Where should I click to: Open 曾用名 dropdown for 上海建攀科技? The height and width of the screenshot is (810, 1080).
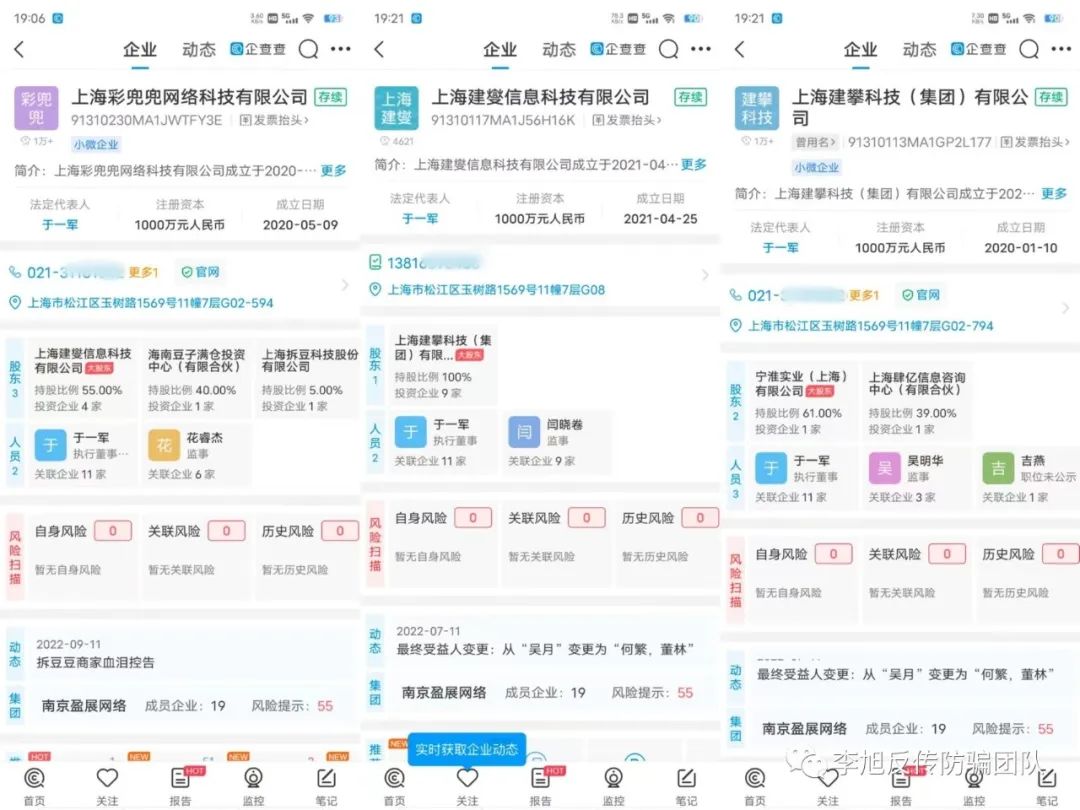click(x=816, y=143)
